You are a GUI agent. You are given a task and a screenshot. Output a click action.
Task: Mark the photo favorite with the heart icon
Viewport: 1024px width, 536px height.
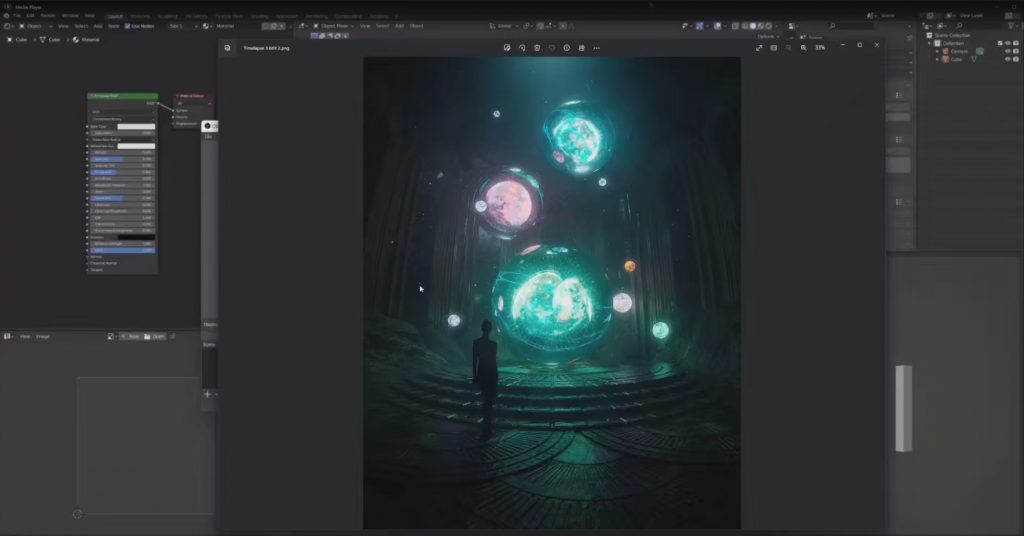[552, 48]
